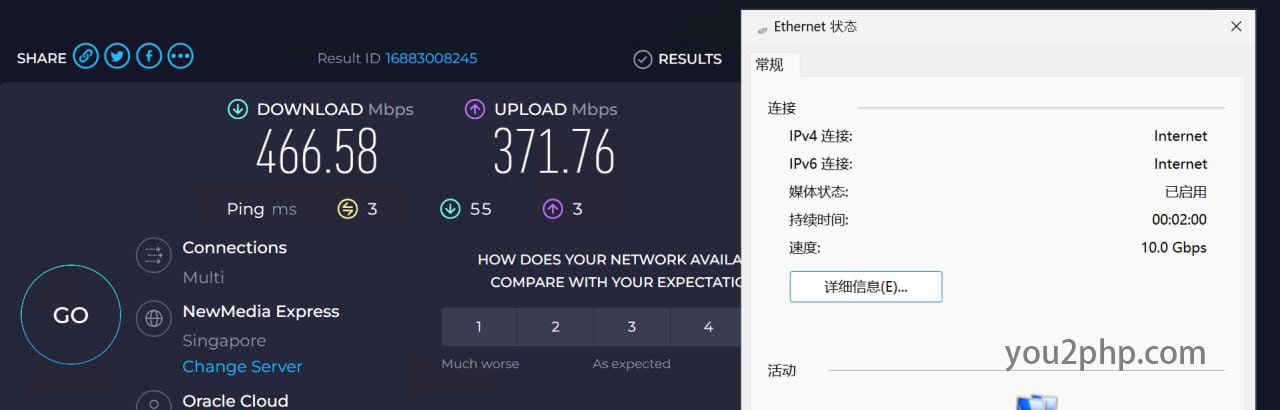This screenshot has width=1280, height=410.
Task: Share result on Twitter icon
Action: [x=118, y=57]
